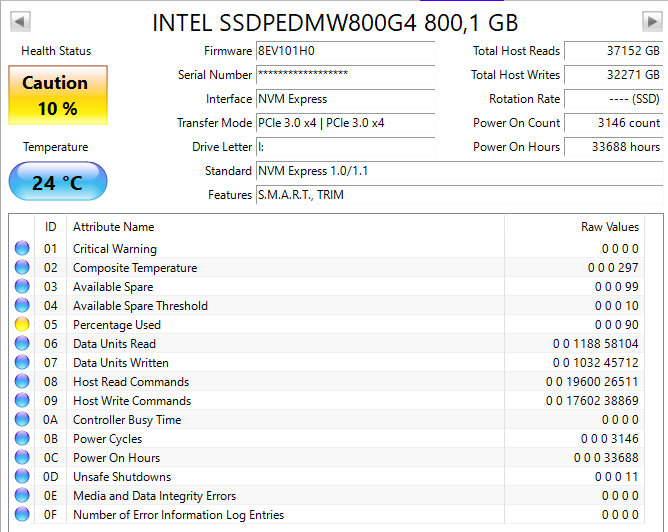
Task: Click the ID column header
Action: [50, 227]
